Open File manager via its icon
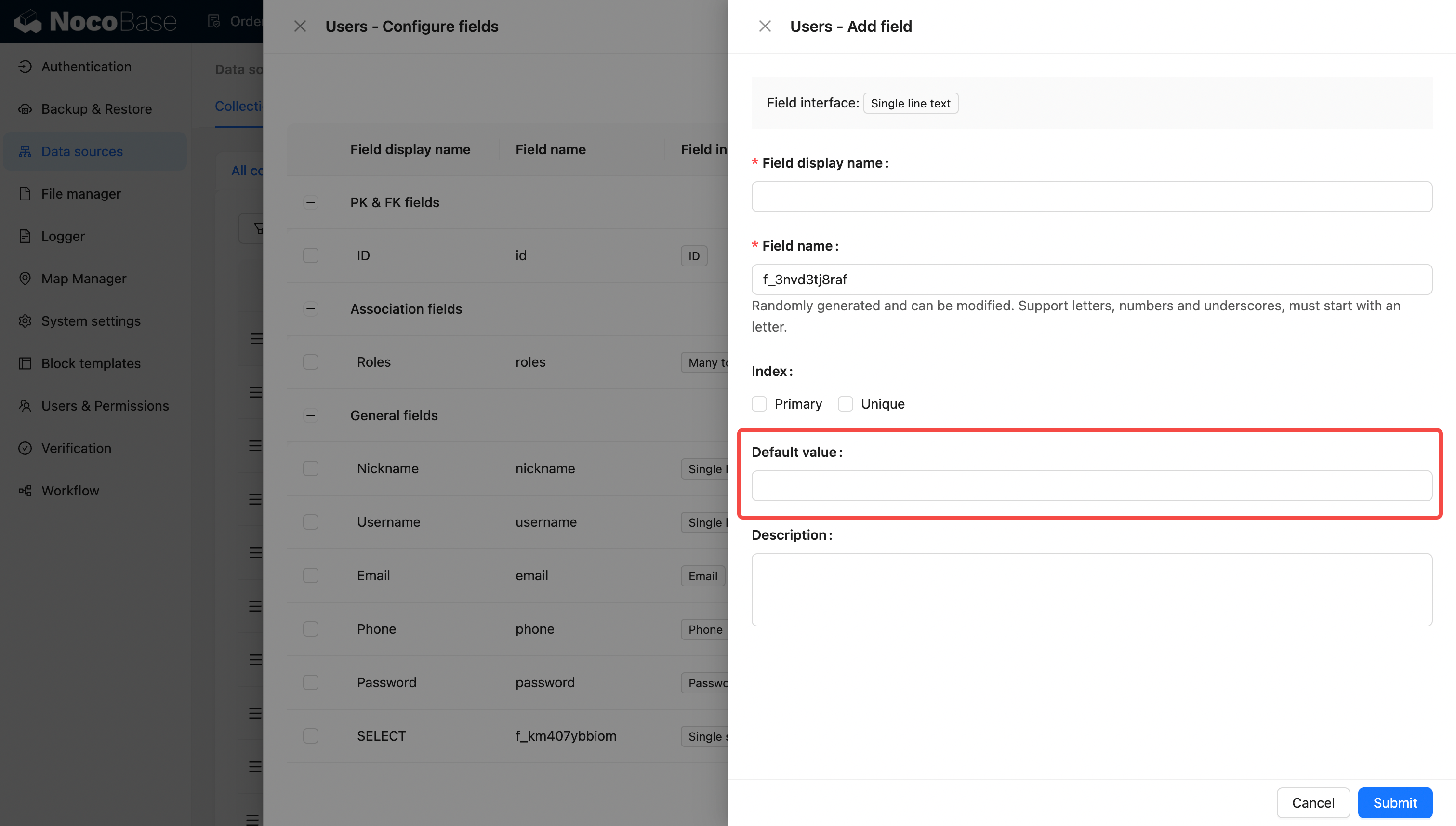Image resolution: width=1456 pixels, height=826 pixels. (x=25, y=194)
